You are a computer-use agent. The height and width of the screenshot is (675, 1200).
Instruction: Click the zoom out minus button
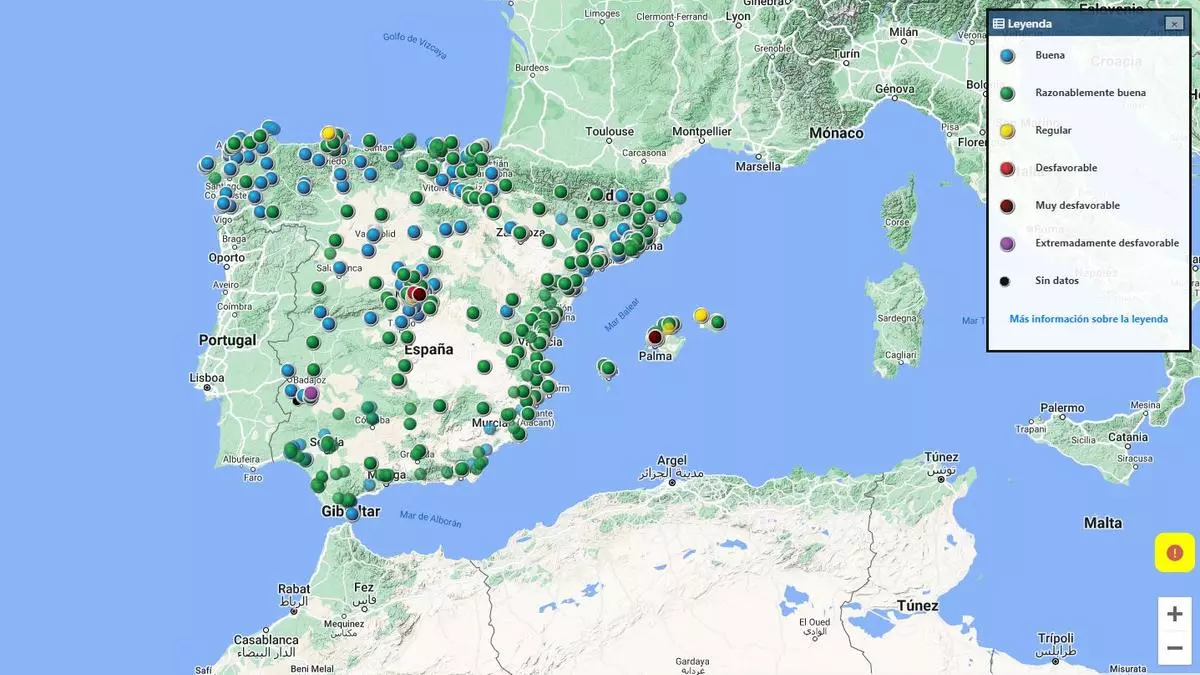point(1175,647)
